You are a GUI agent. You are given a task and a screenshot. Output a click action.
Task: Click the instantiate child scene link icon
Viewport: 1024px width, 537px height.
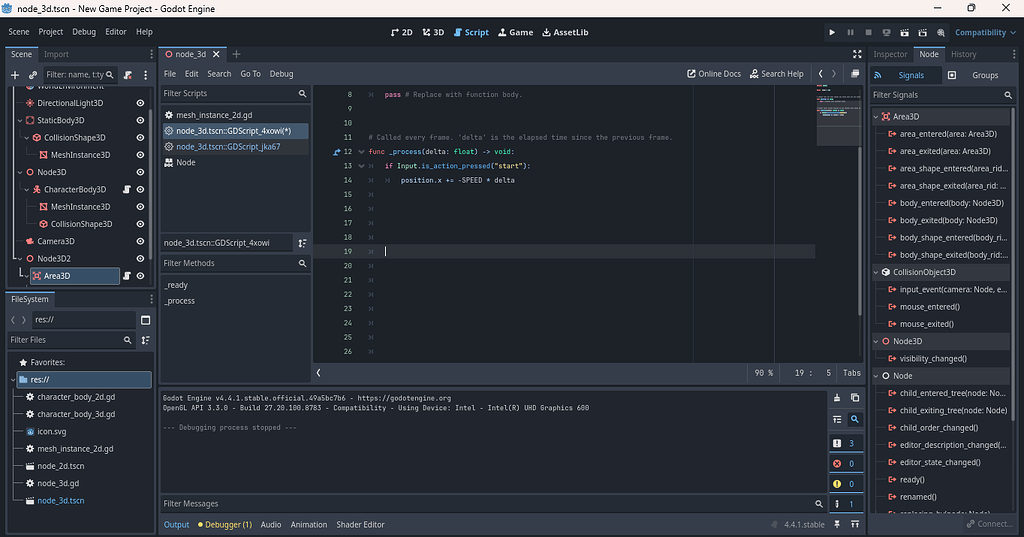point(33,75)
